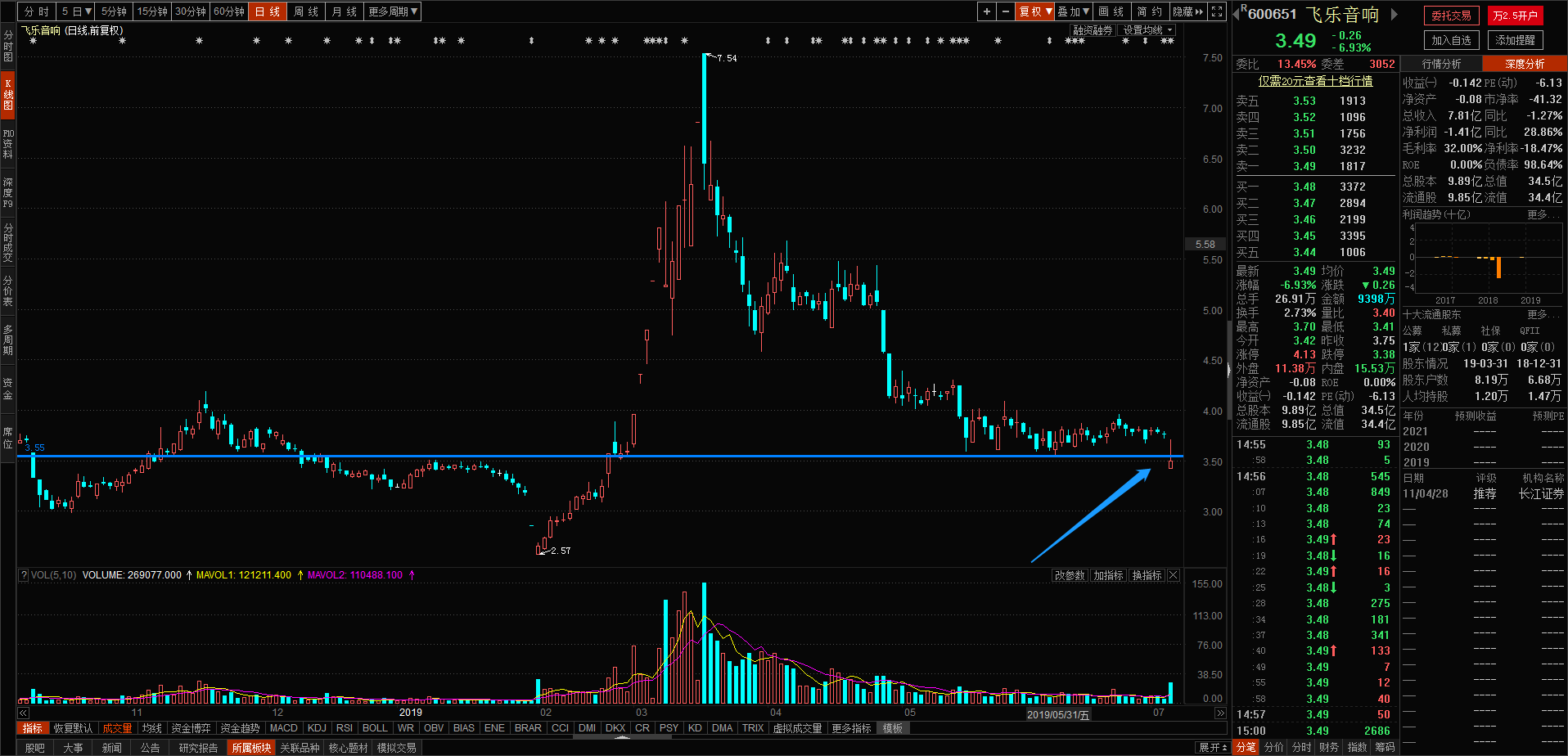This screenshot has width=1568, height=756.
Task: Click the zoom in plus icon
Action: 987,11
